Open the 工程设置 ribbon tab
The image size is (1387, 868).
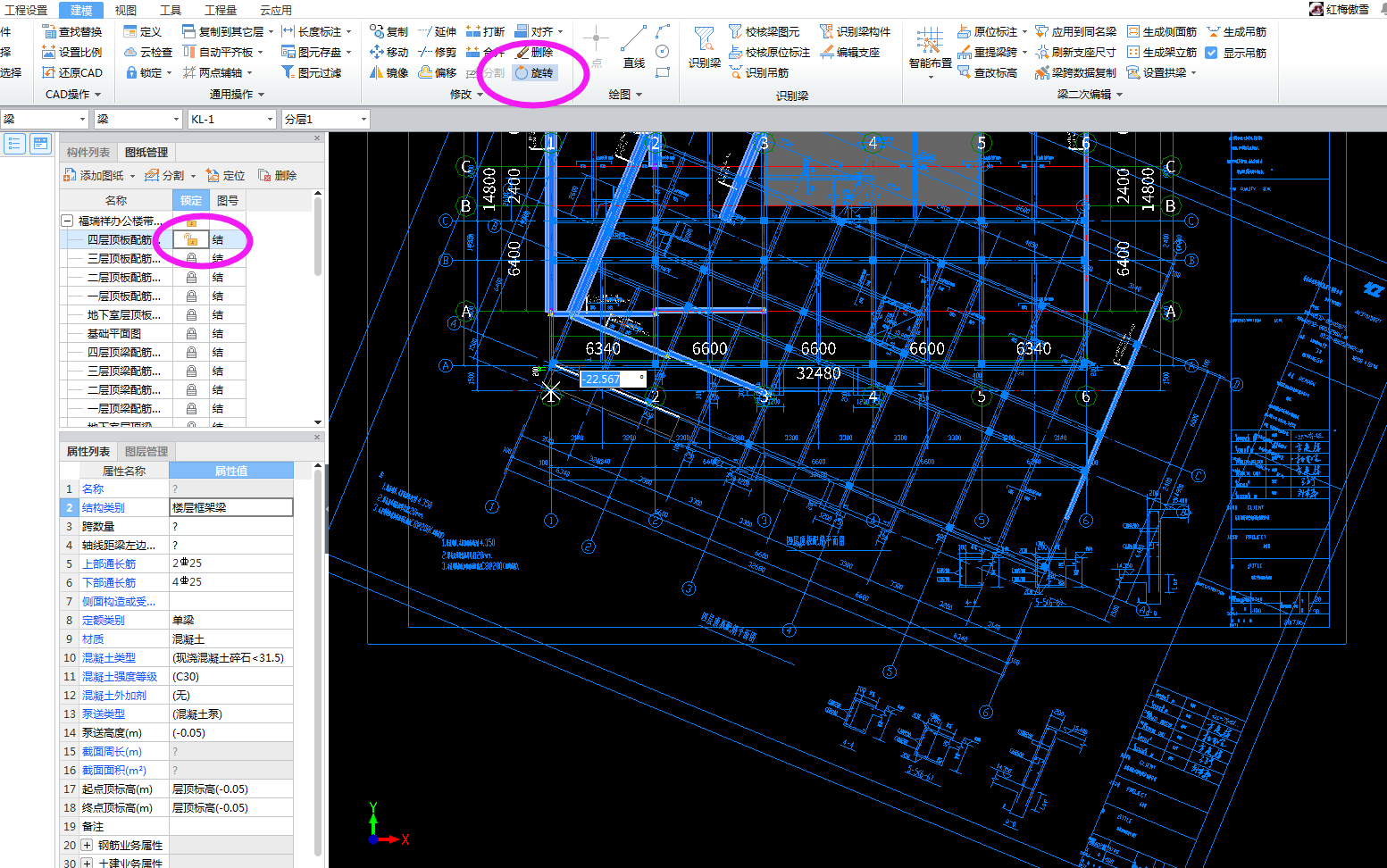(27, 10)
